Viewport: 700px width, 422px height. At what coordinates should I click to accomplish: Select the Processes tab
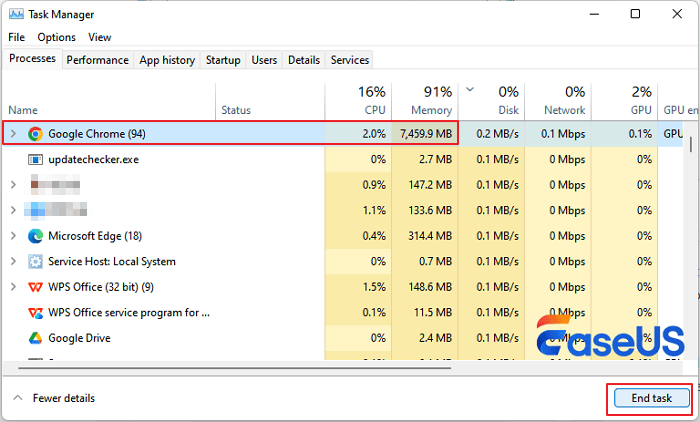click(32, 58)
